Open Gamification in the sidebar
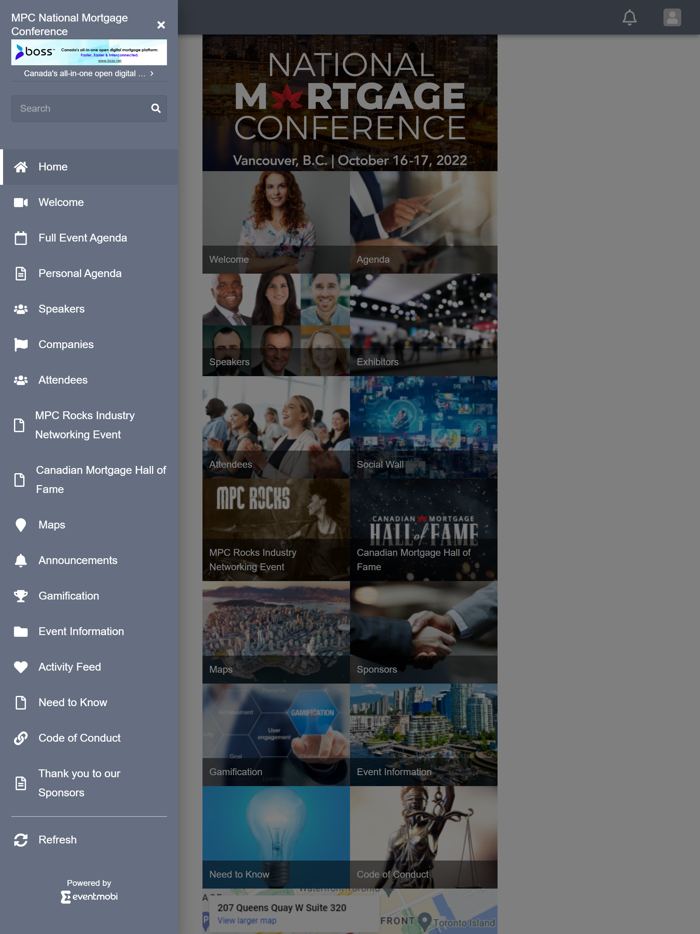 pos(89,596)
